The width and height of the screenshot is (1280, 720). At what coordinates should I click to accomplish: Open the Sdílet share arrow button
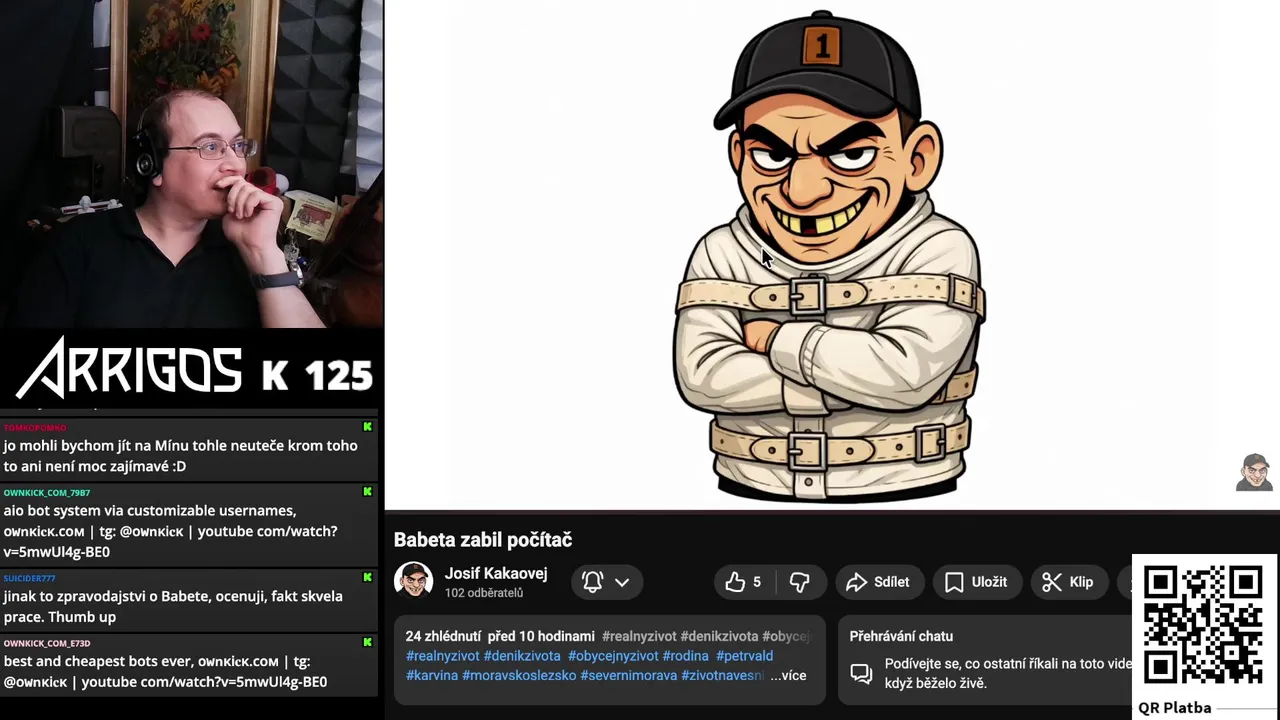[877, 582]
